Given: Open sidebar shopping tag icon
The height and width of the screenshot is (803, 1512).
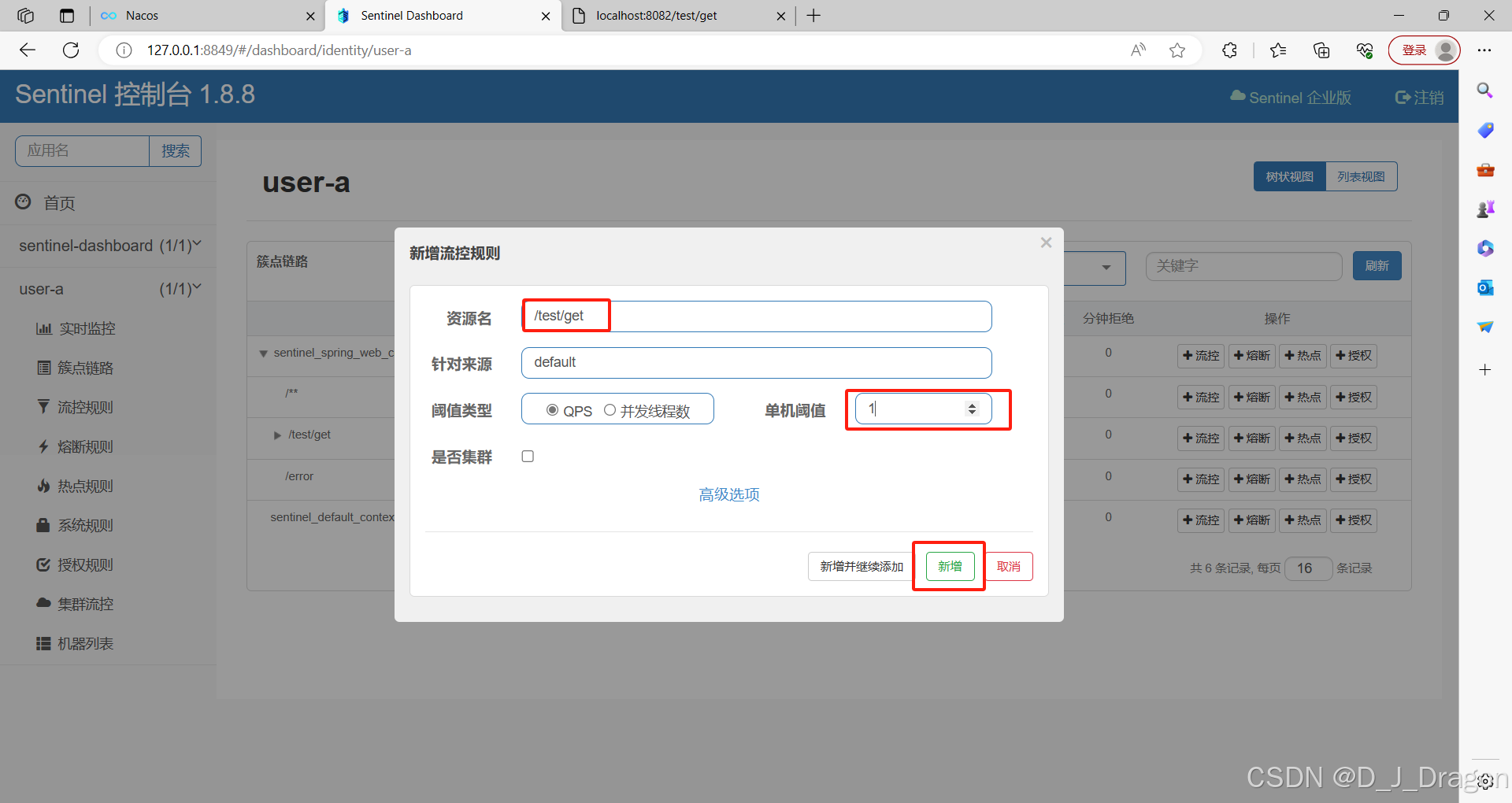Looking at the screenshot, I should coord(1485,130).
